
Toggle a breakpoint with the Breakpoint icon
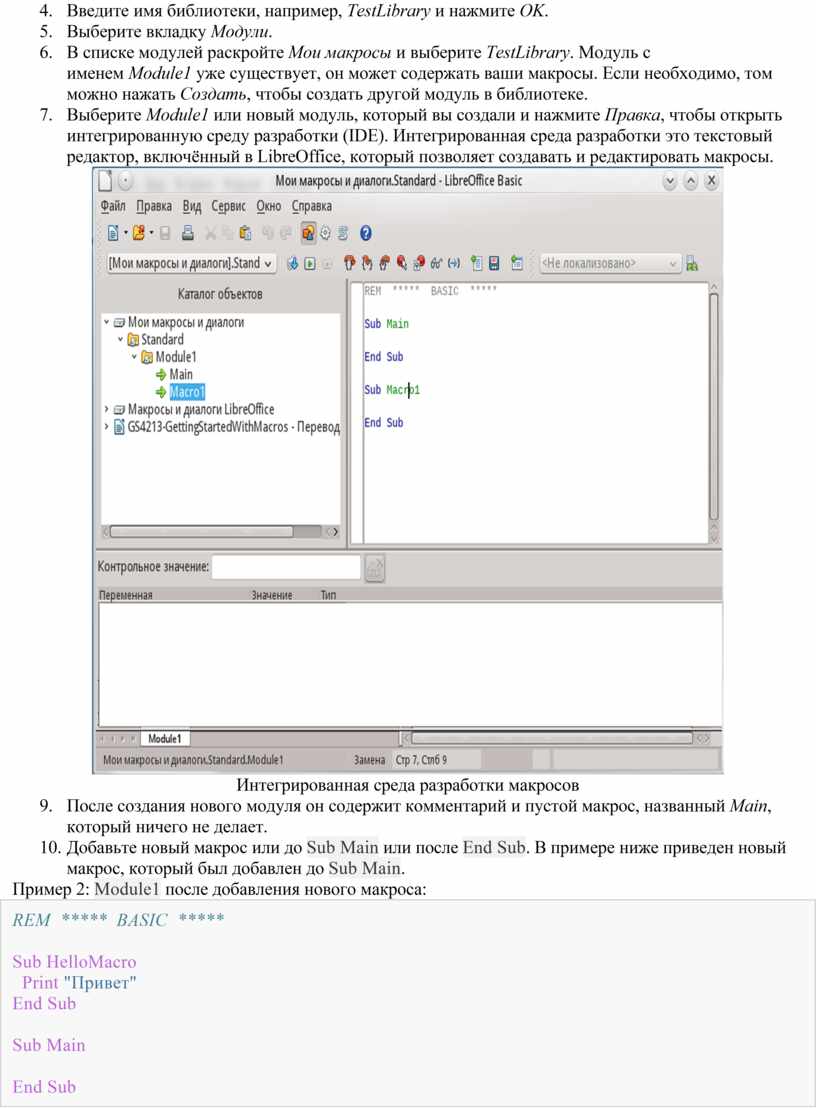tap(402, 263)
